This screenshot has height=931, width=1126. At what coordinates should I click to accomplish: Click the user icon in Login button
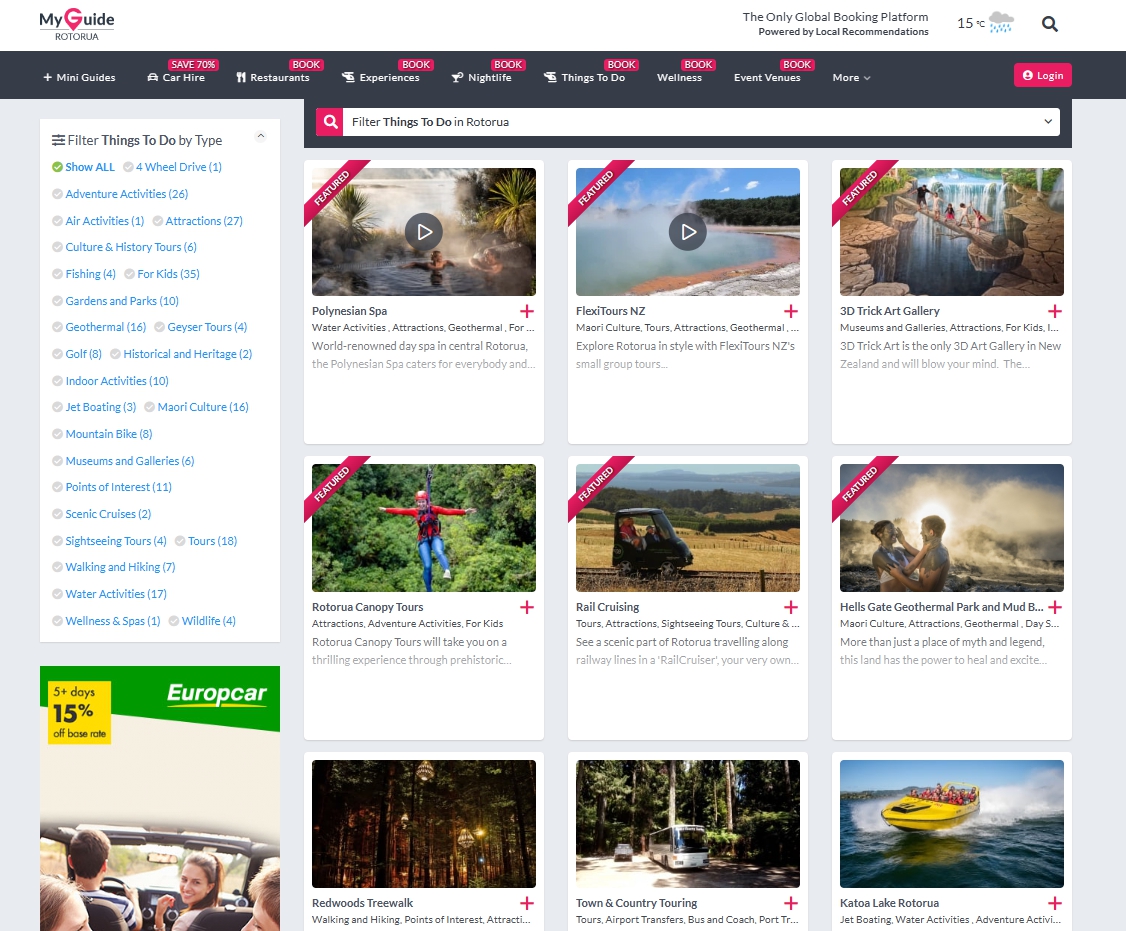(x=1028, y=75)
